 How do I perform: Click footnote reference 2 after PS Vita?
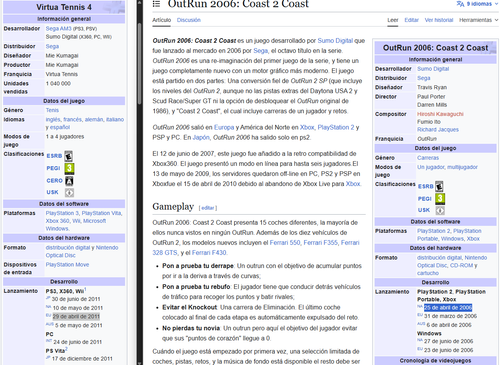tap(66, 349)
